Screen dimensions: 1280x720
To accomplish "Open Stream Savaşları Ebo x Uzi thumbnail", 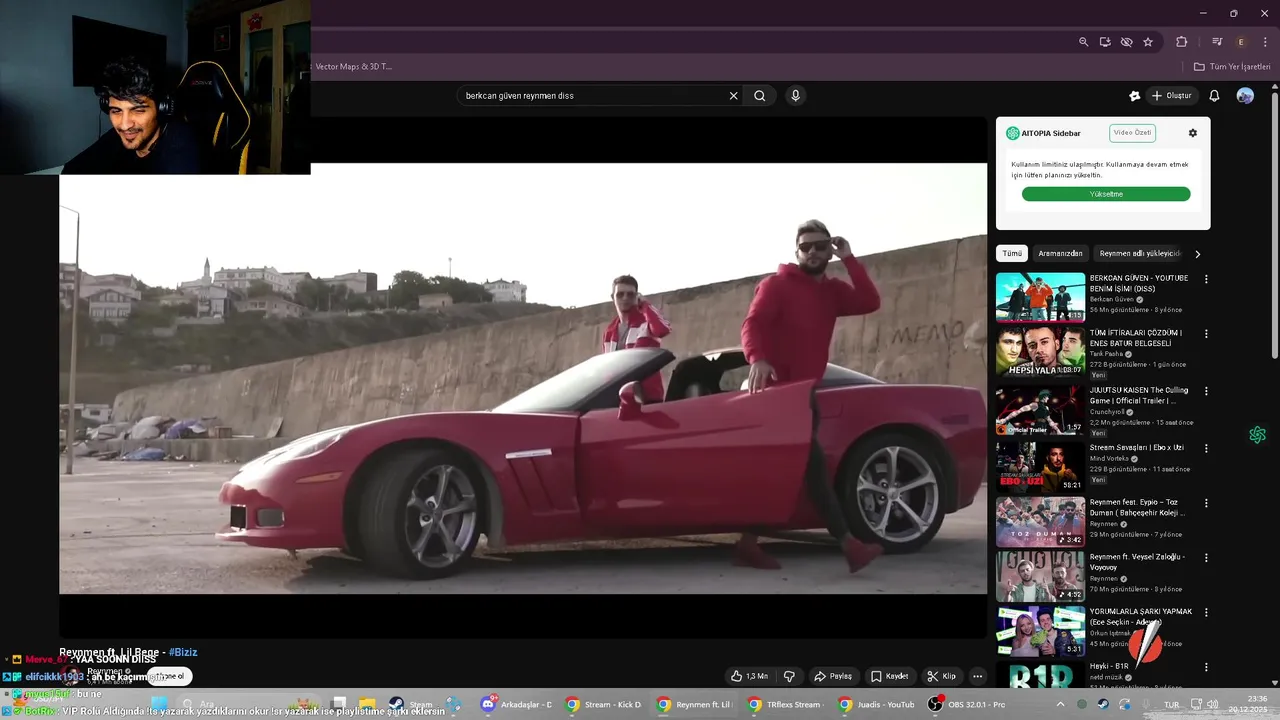I will [x=1040, y=466].
